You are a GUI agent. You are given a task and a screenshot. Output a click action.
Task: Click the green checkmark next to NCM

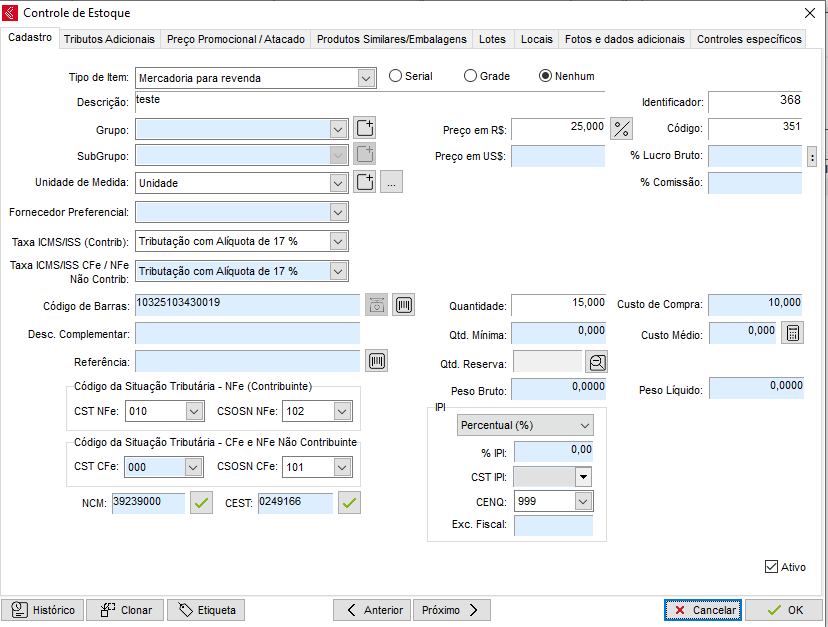point(202,503)
